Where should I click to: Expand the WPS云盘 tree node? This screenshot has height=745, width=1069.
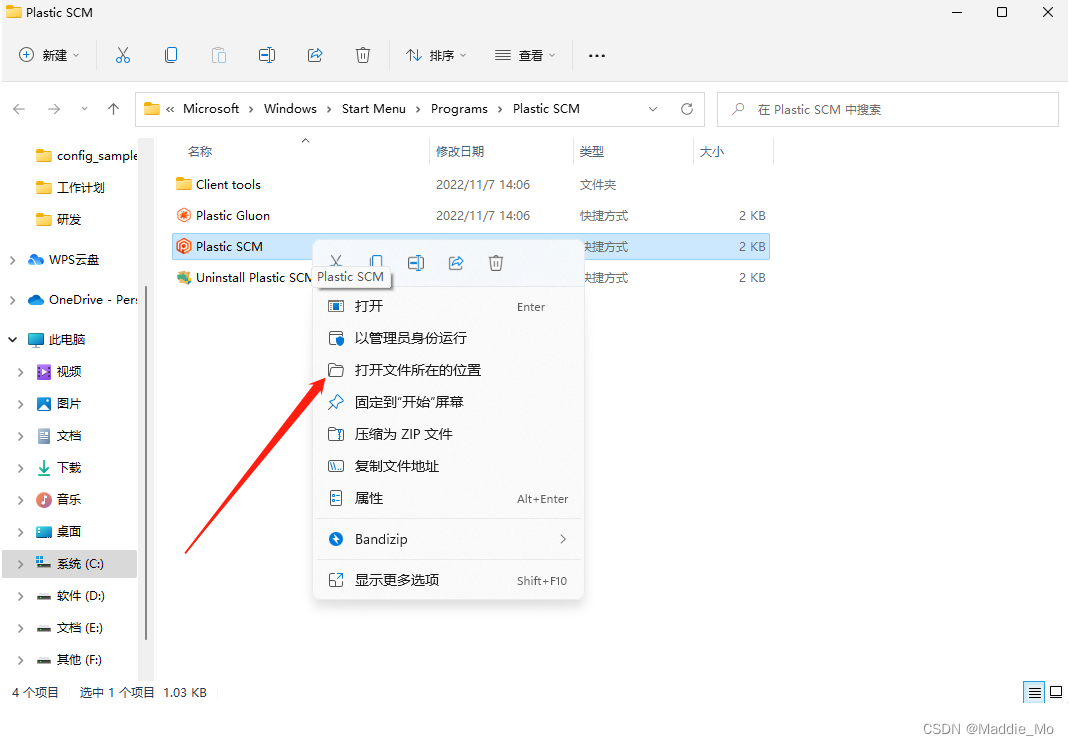click(x=13, y=260)
